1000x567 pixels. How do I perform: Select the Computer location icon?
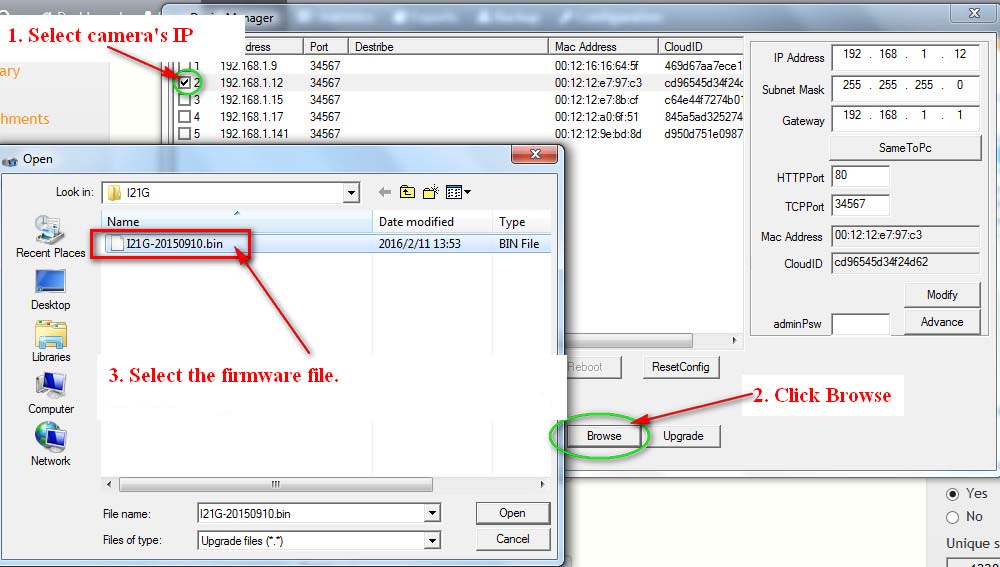tap(50, 392)
